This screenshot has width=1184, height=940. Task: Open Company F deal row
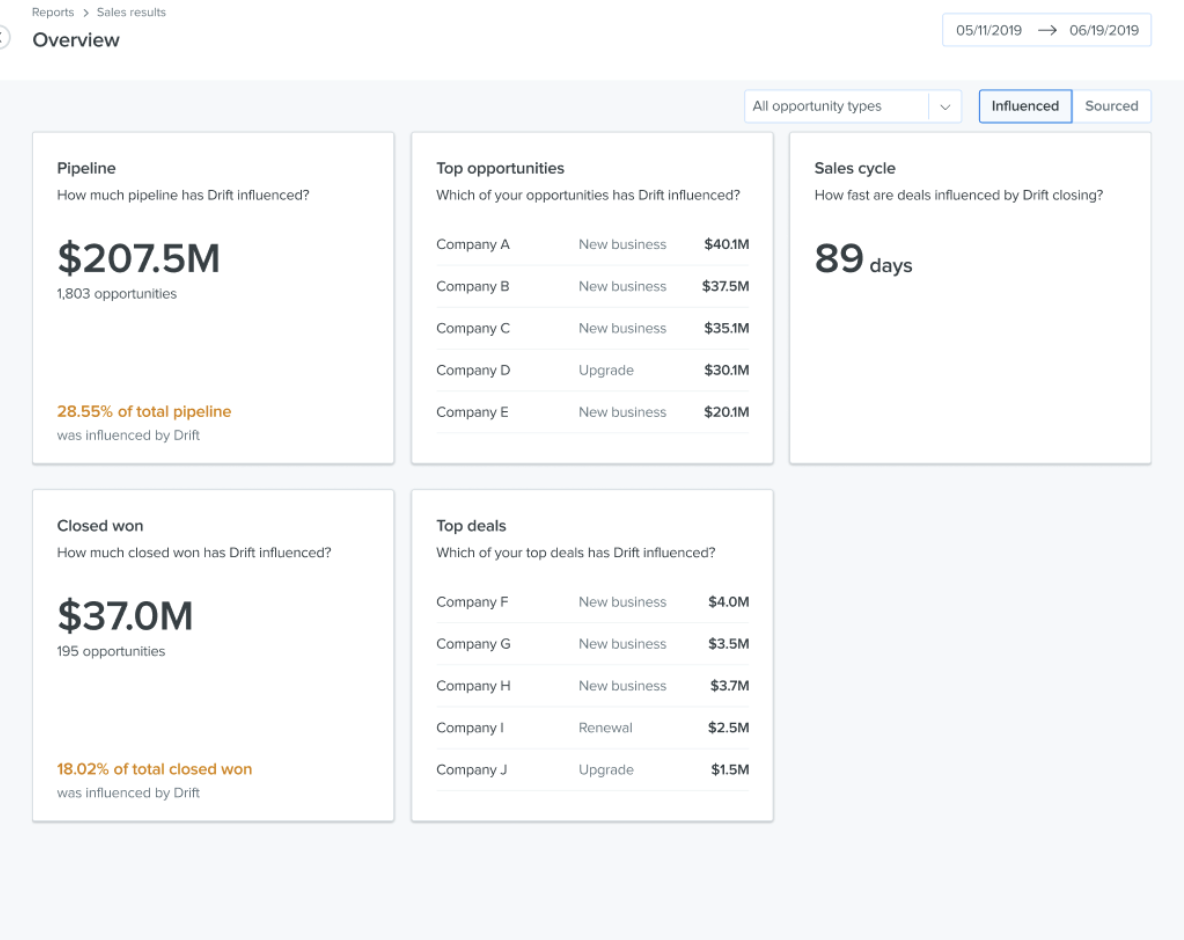[593, 603]
